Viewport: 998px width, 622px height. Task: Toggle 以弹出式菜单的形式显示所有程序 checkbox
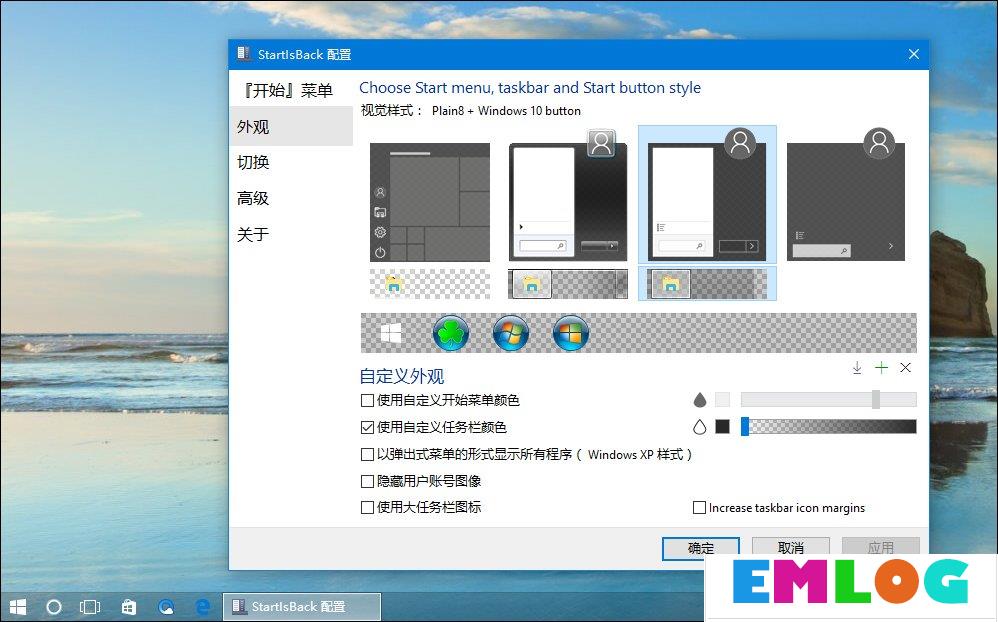pos(367,455)
